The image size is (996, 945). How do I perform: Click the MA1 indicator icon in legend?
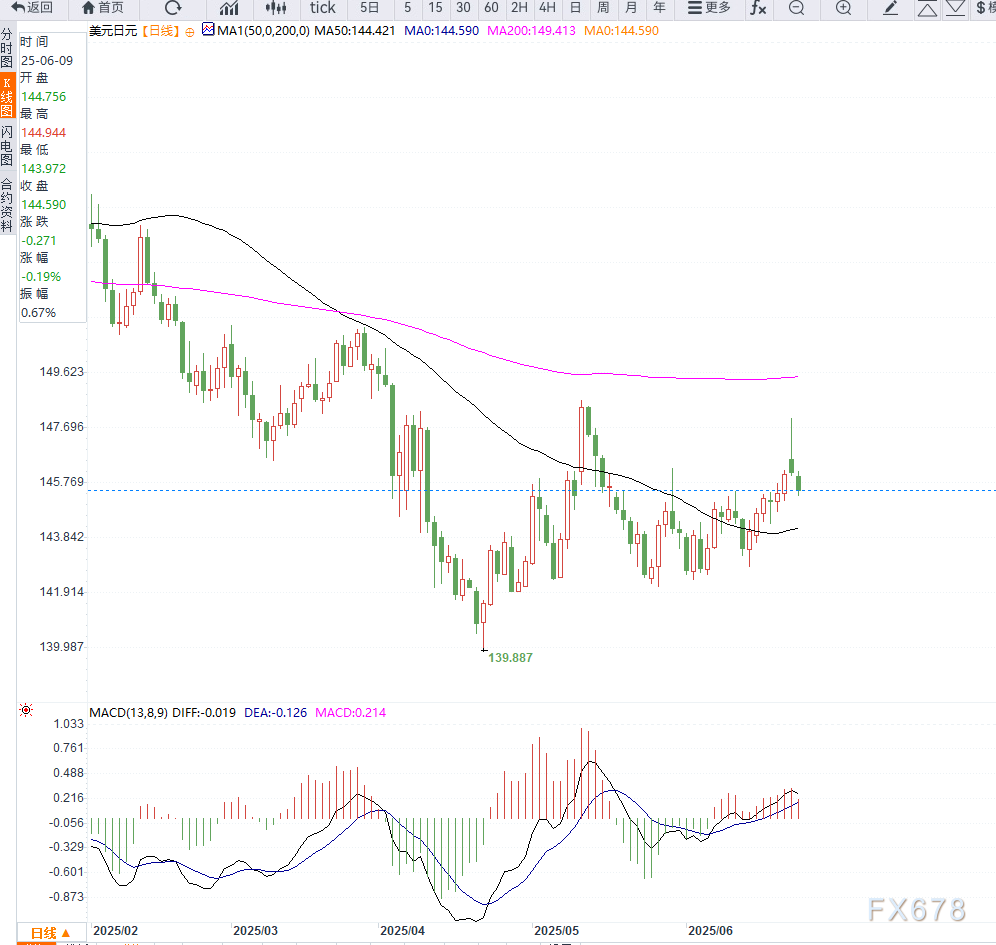point(208,30)
